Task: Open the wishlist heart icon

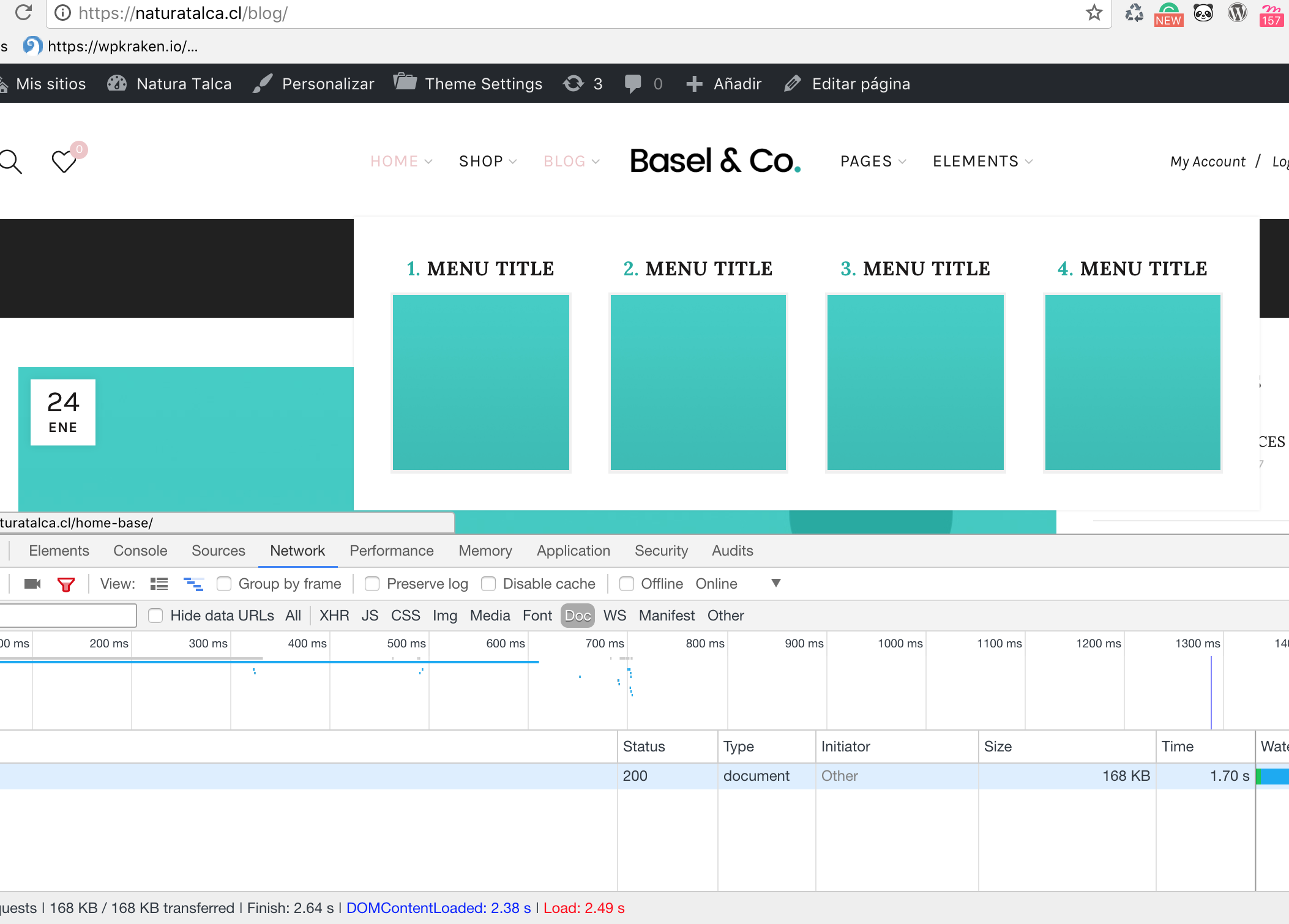Action: [x=64, y=162]
